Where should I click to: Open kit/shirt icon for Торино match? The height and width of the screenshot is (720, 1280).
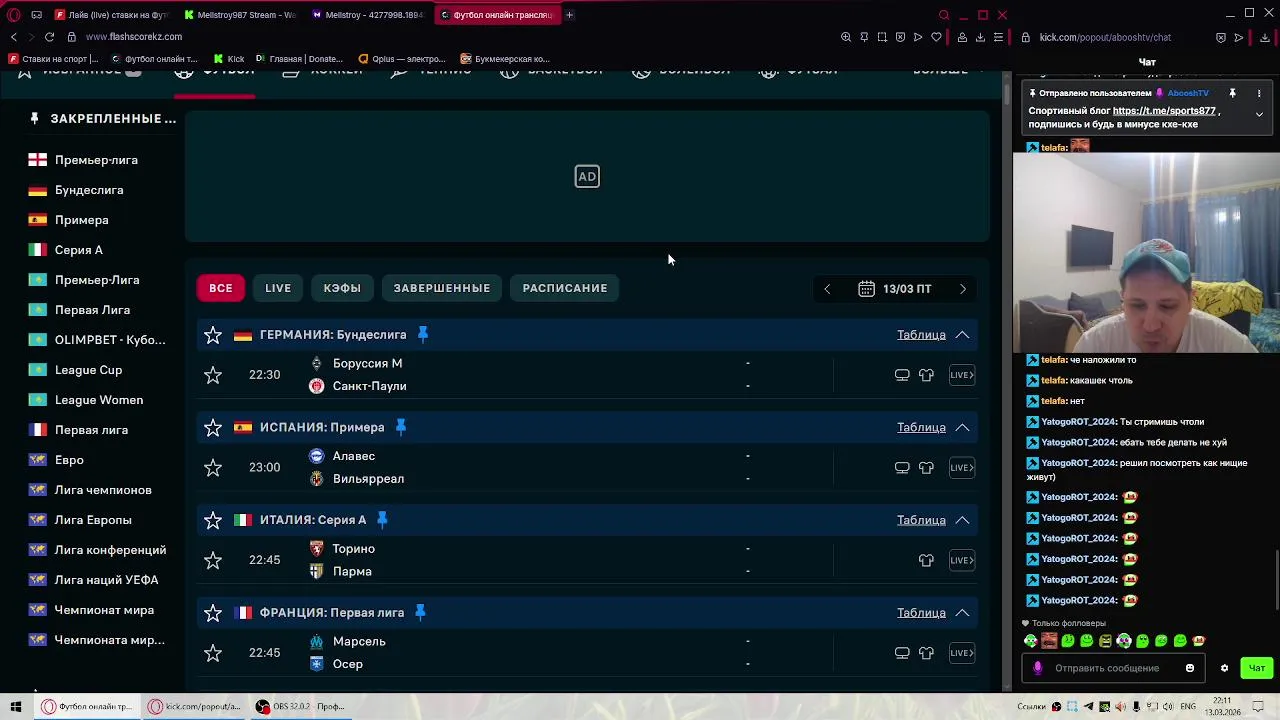click(x=926, y=561)
